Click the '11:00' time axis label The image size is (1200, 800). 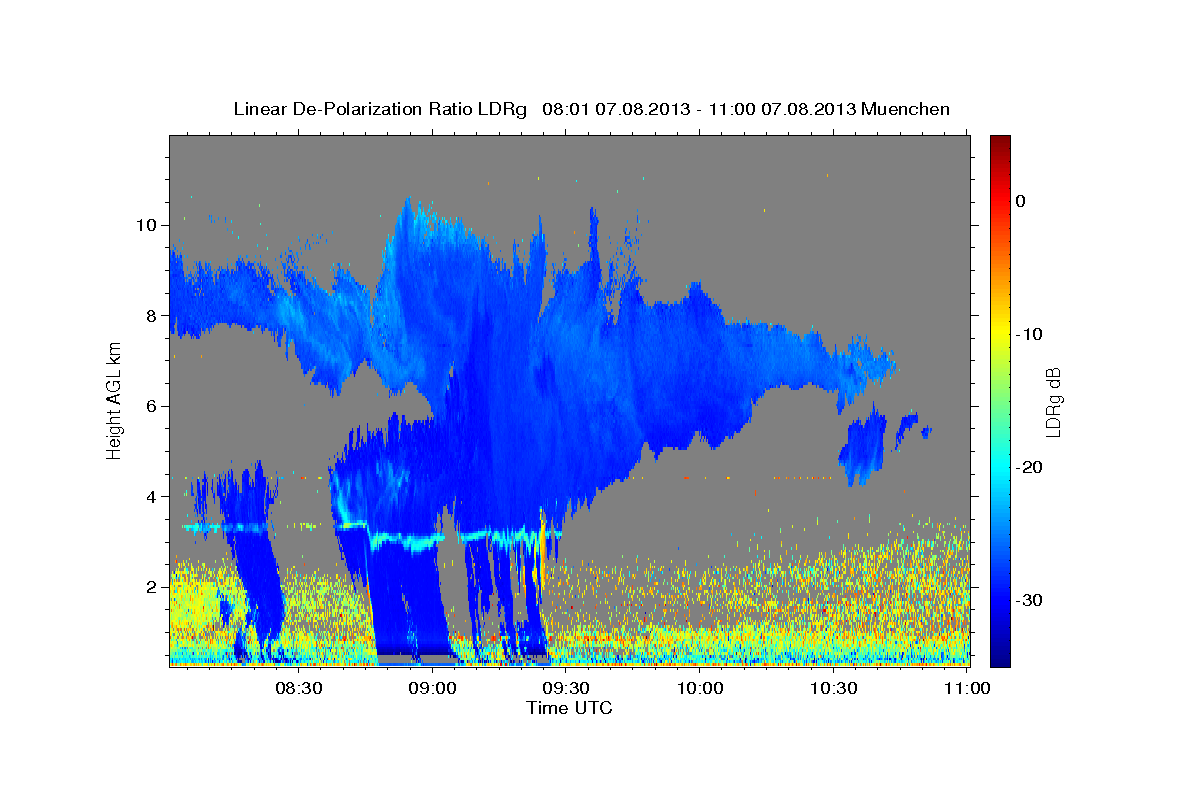coord(967,688)
